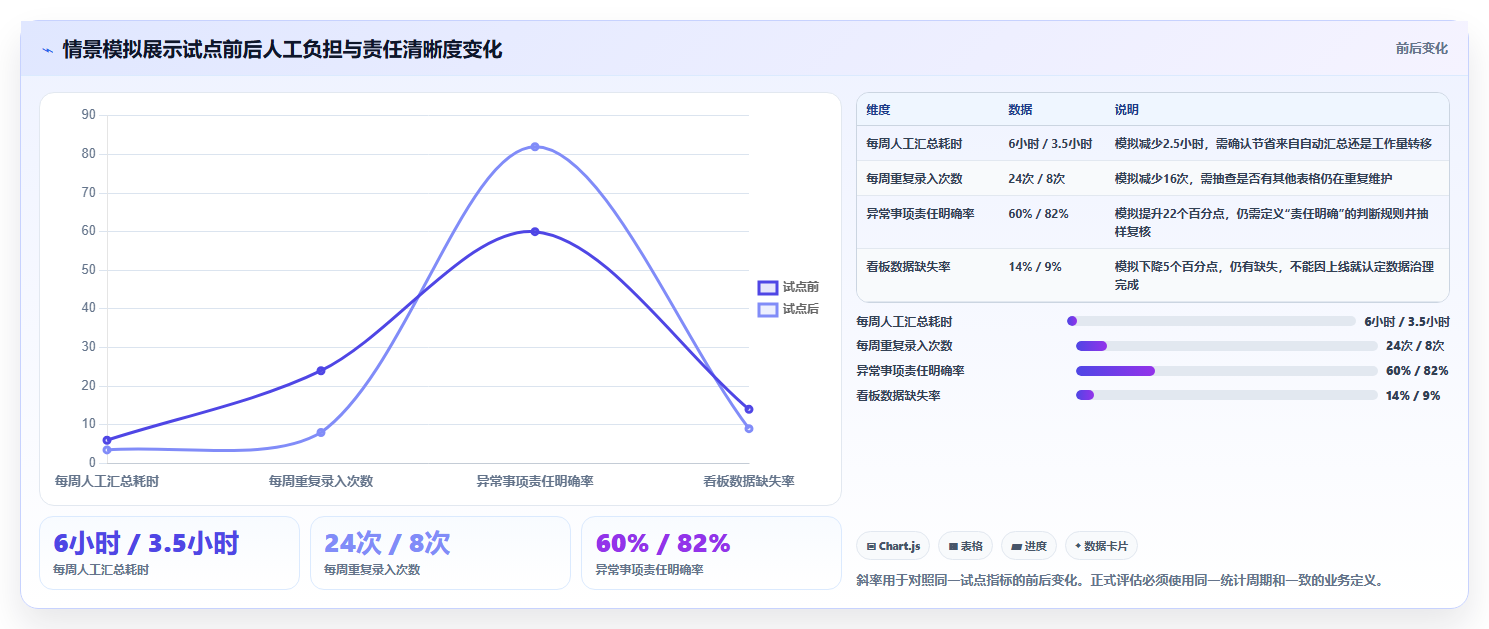Select the 试点前 point at 6 on 每周人工汇总耗时
The image size is (1489, 629).
(107, 440)
